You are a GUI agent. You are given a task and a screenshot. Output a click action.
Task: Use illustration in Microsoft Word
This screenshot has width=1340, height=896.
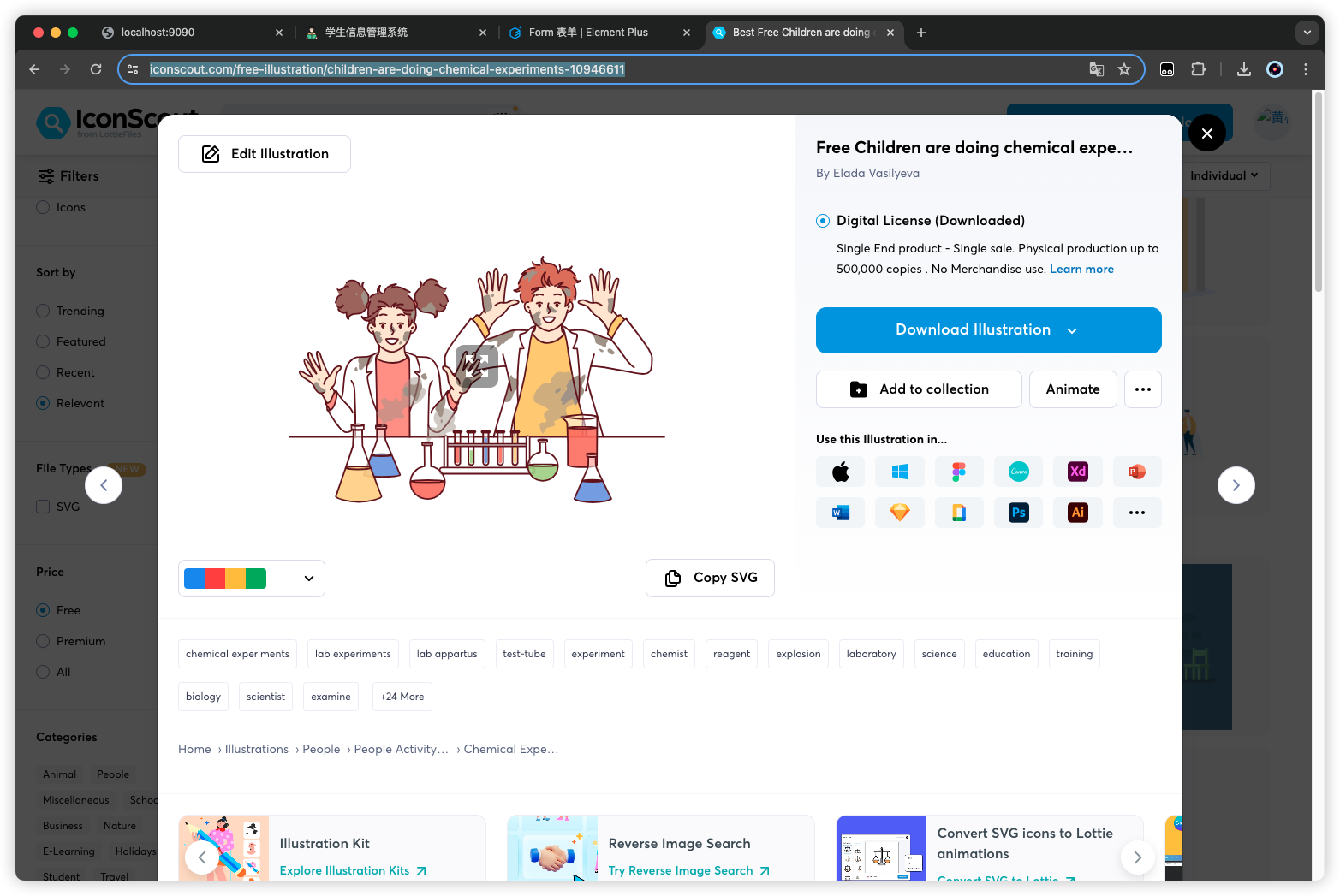[840, 513]
